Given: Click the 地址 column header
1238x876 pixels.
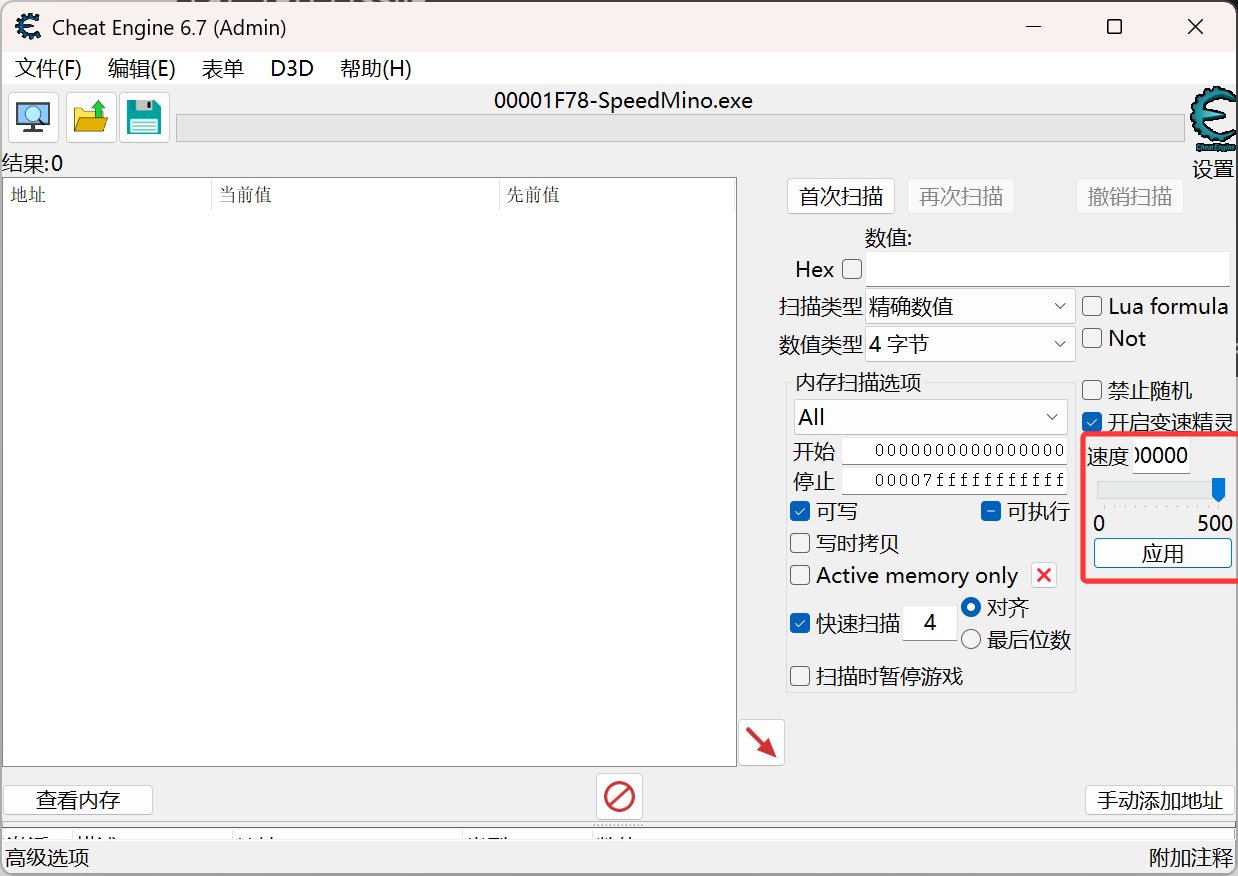Looking at the screenshot, I should pyautogui.click(x=107, y=195).
